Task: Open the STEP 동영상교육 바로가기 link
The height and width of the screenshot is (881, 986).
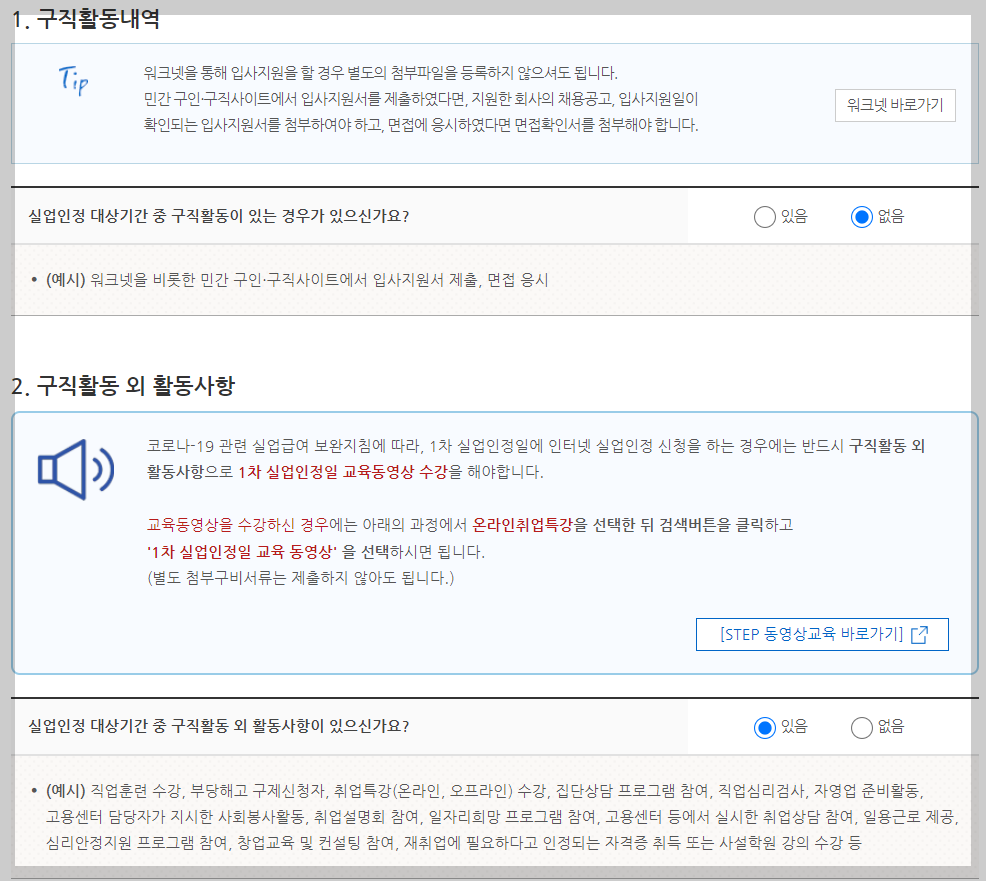Action: tap(822, 634)
